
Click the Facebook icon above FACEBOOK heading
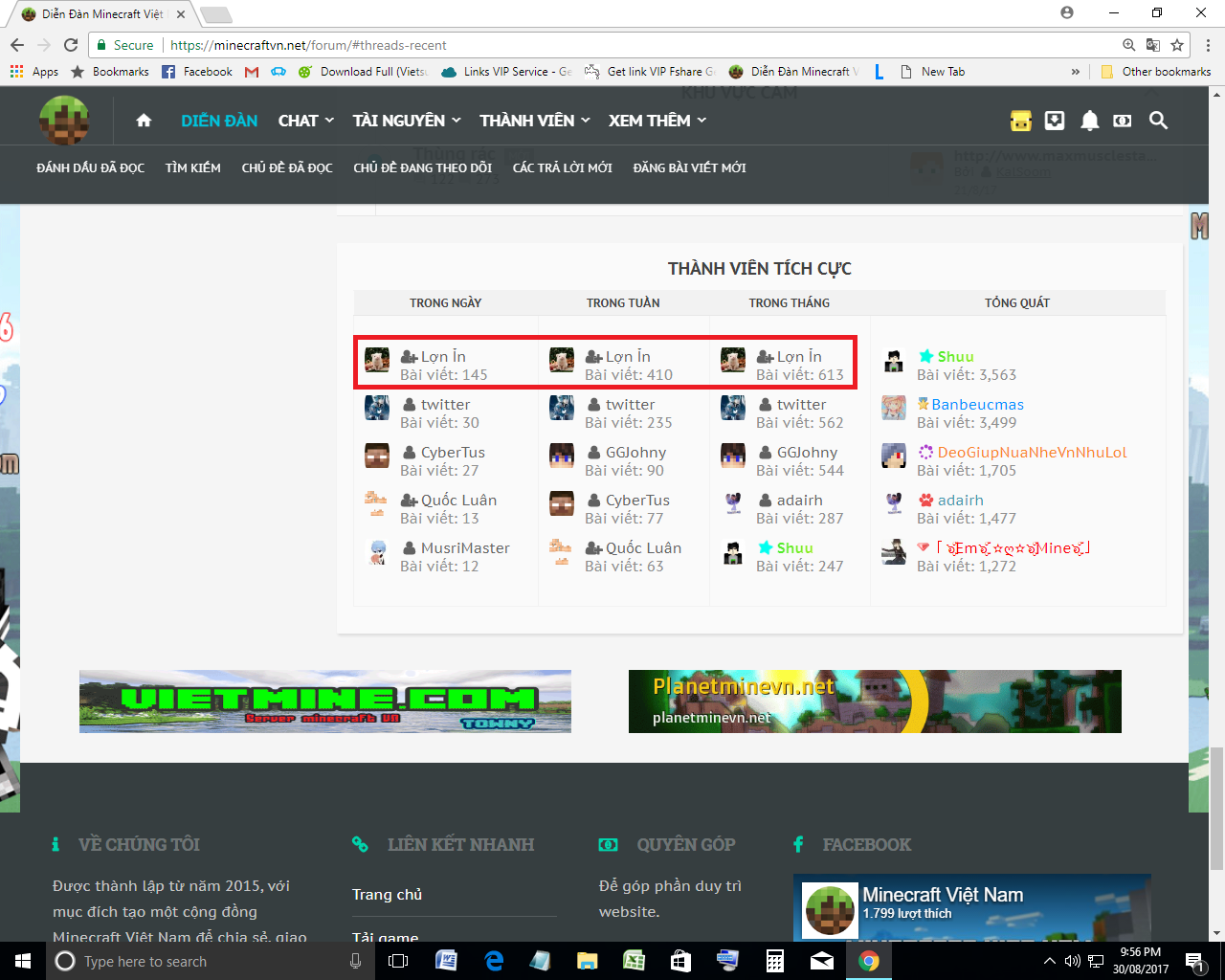click(798, 844)
